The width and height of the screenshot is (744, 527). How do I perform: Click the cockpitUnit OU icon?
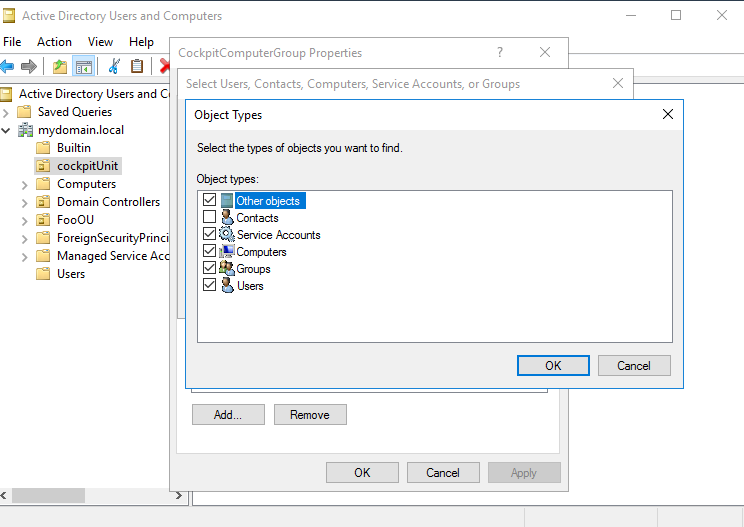[x=43, y=166]
